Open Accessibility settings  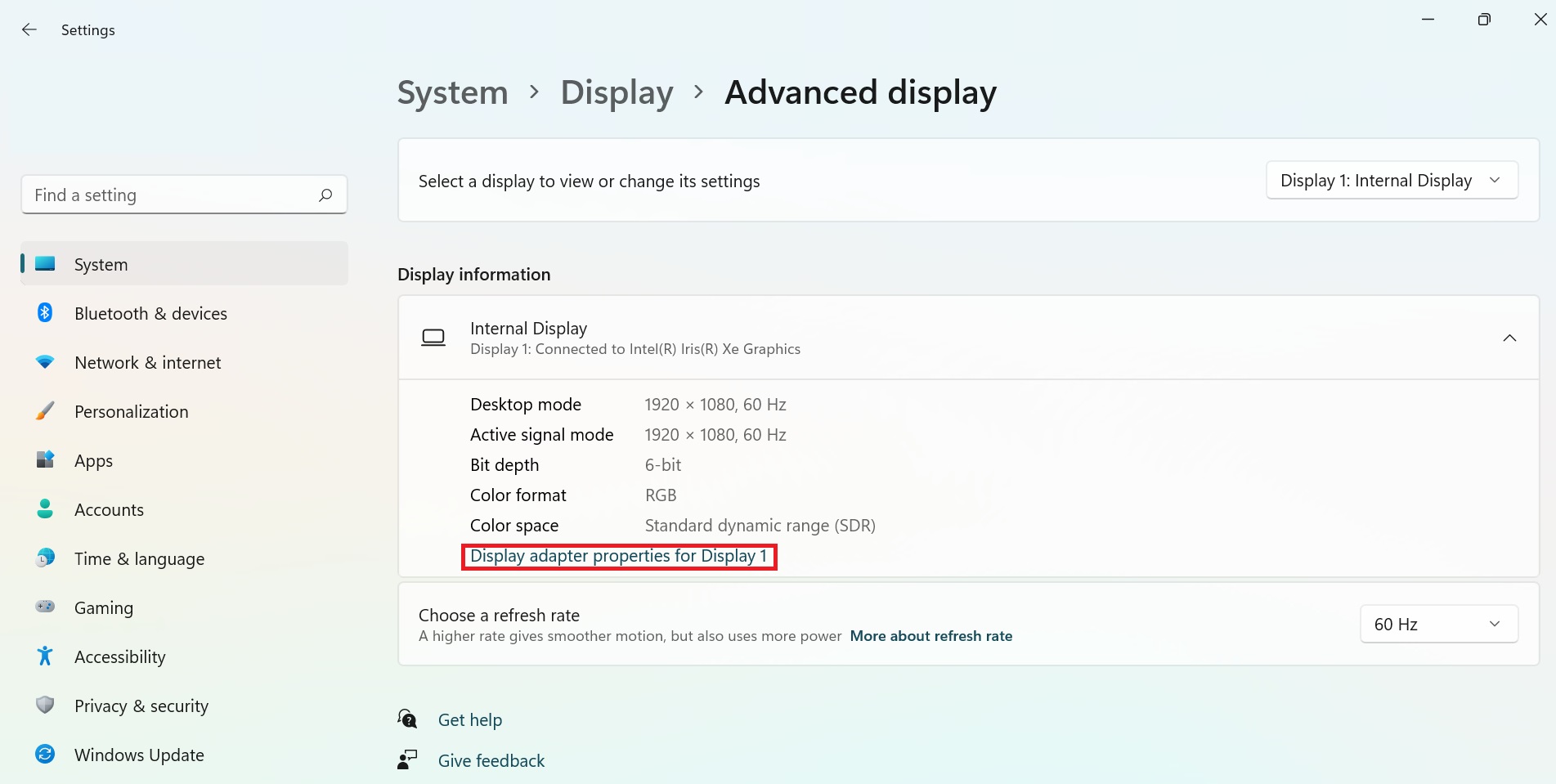[x=119, y=656]
